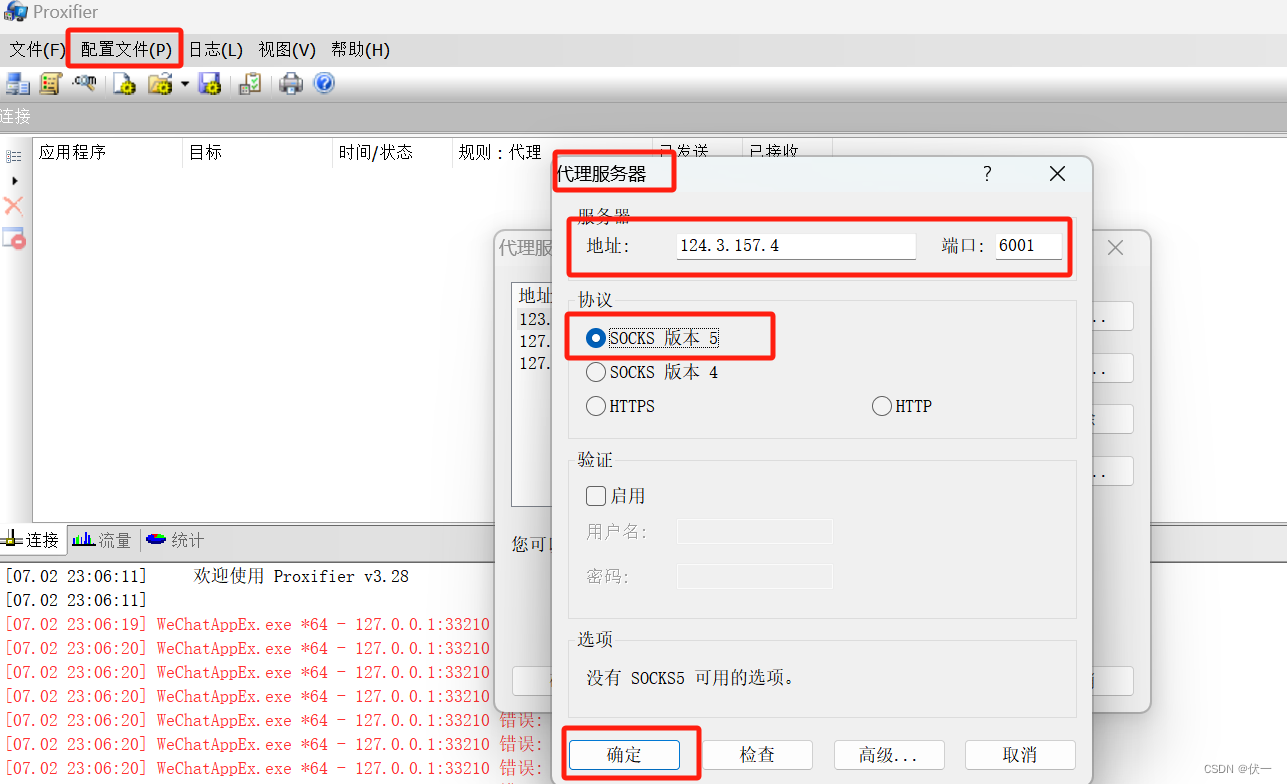Switch to the 连接 tab
This screenshot has width=1287, height=784.
33,540
